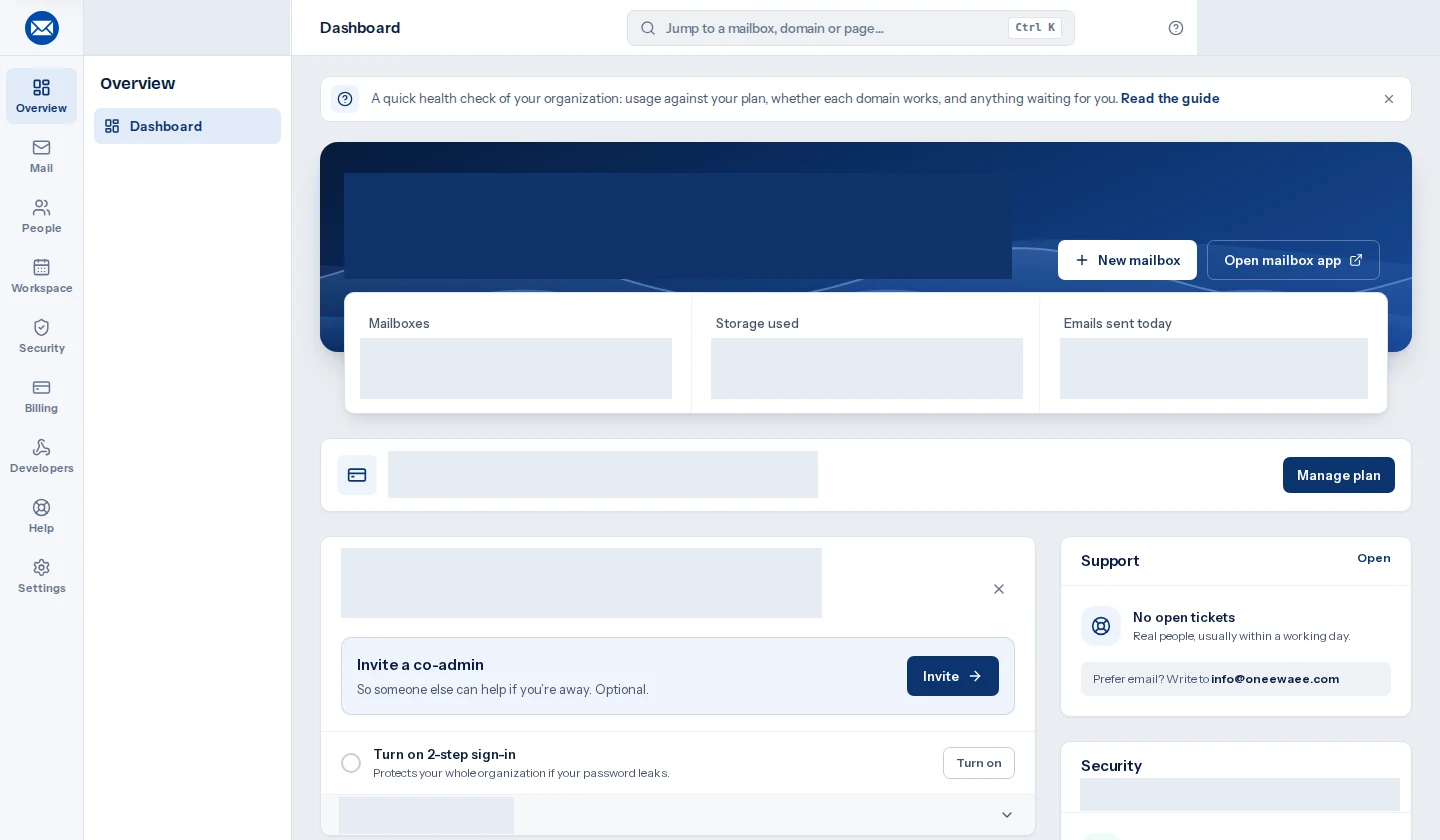This screenshot has width=1440, height=840.
Task: Expand the collapsed checklist row chevron
Action: point(1007,815)
